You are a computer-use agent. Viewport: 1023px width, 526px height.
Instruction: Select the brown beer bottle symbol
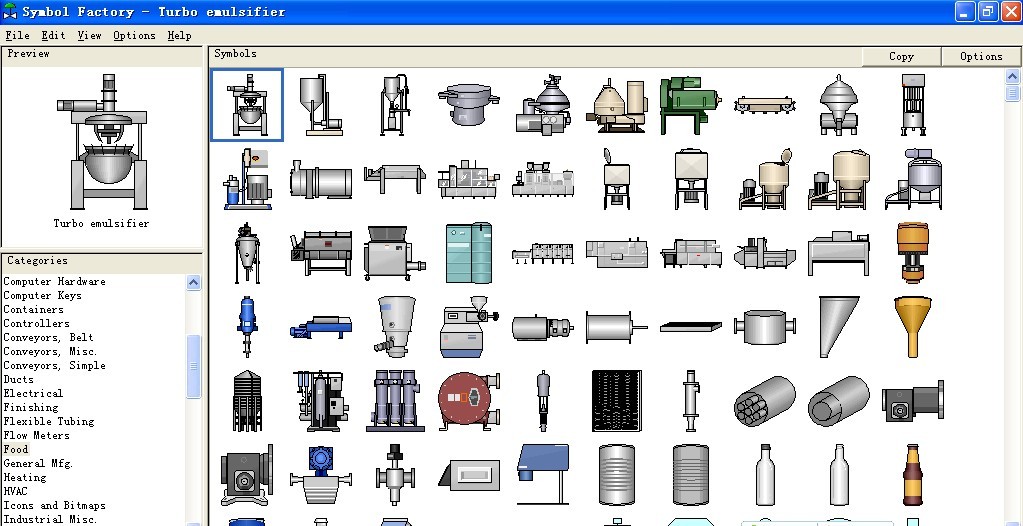tap(913, 475)
